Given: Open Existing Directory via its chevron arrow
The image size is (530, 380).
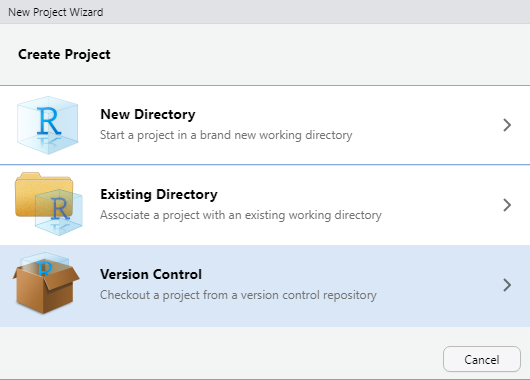Looking at the screenshot, I should click(507, 205).
